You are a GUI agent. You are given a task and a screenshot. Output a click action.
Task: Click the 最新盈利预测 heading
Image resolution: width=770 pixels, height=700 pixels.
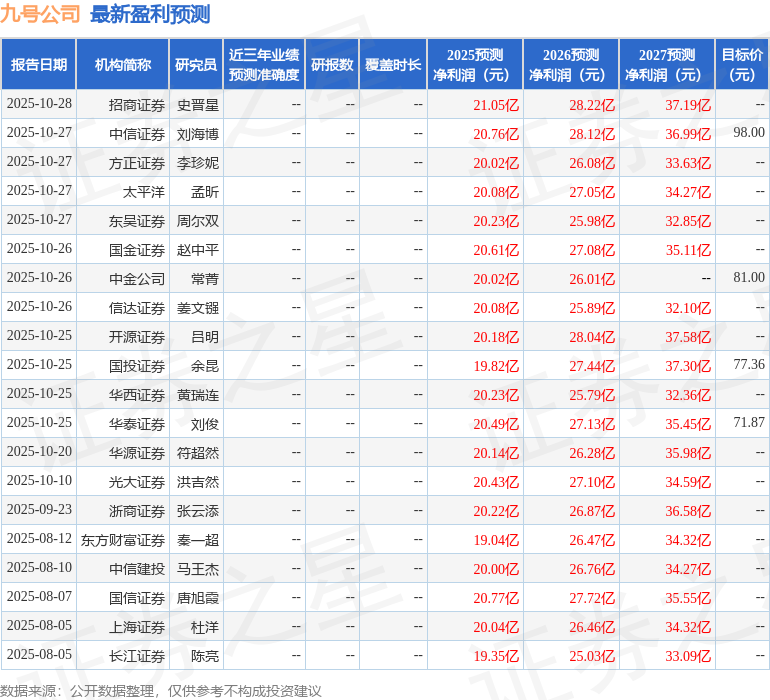click(150, 14)
